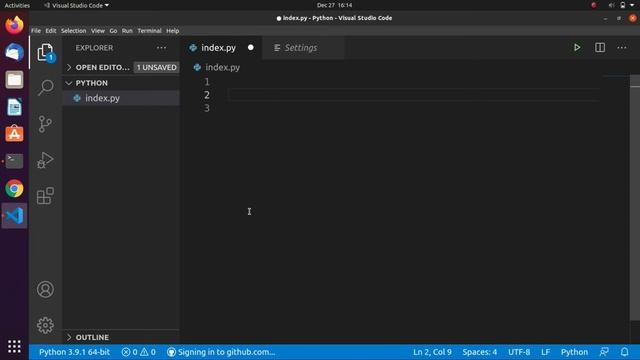Viewport: 640px width, 360px height.
Task: Change end of line sequence LF
Action: click(x=545, y=352)
